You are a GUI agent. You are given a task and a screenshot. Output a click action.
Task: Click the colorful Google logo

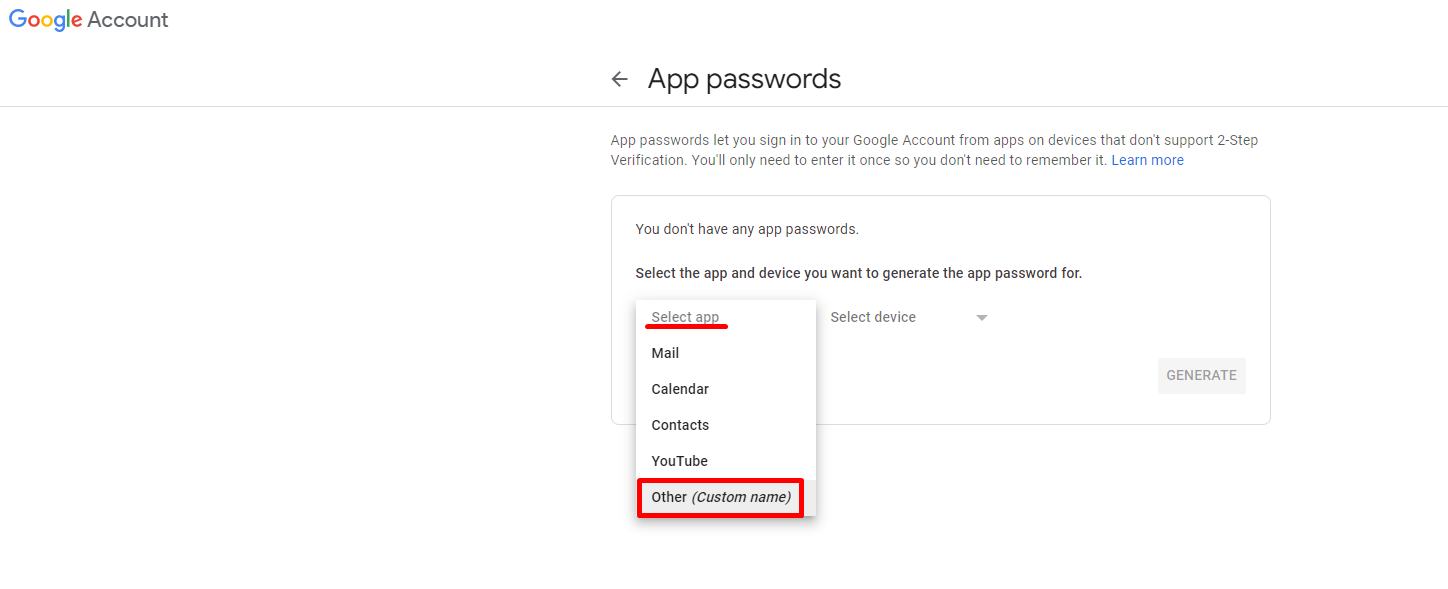pos(45,20)
